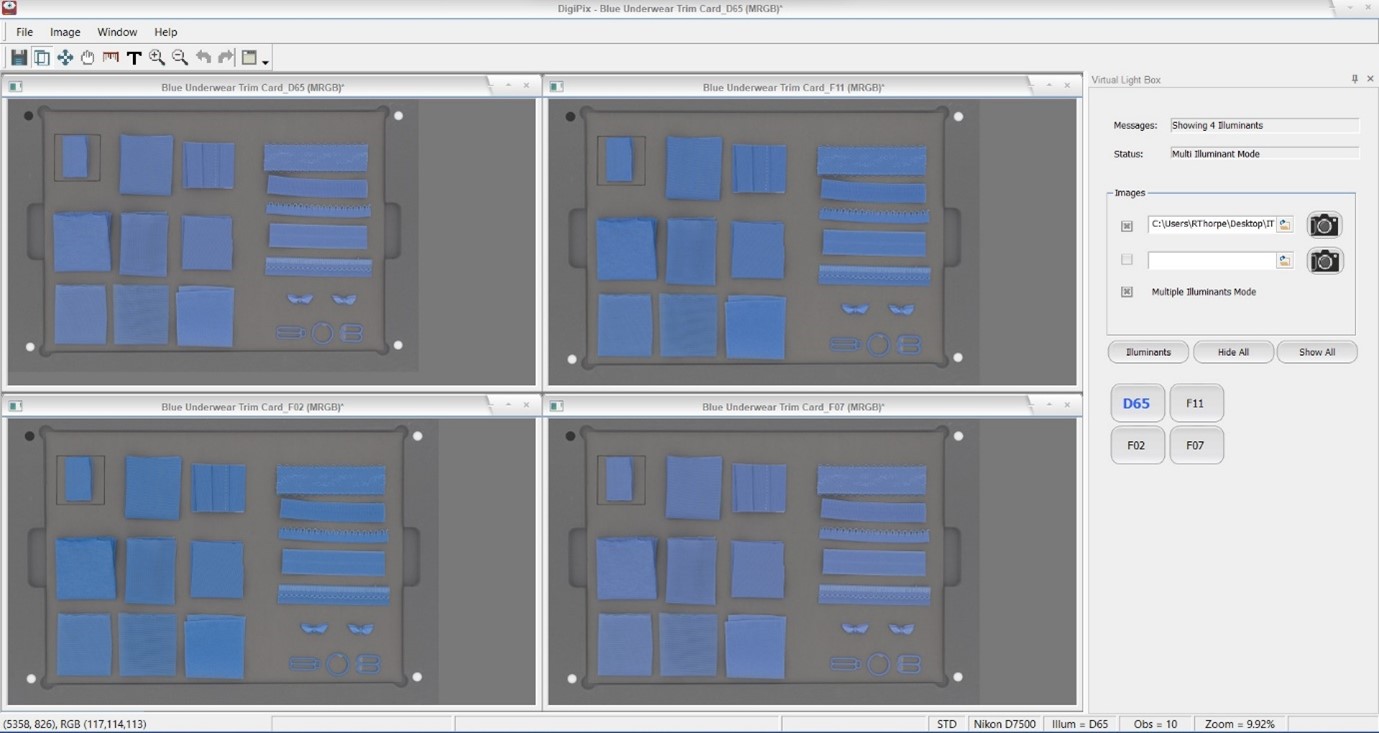Click the Hide All button
The image size is (1379, 733).
[1233, 352]
